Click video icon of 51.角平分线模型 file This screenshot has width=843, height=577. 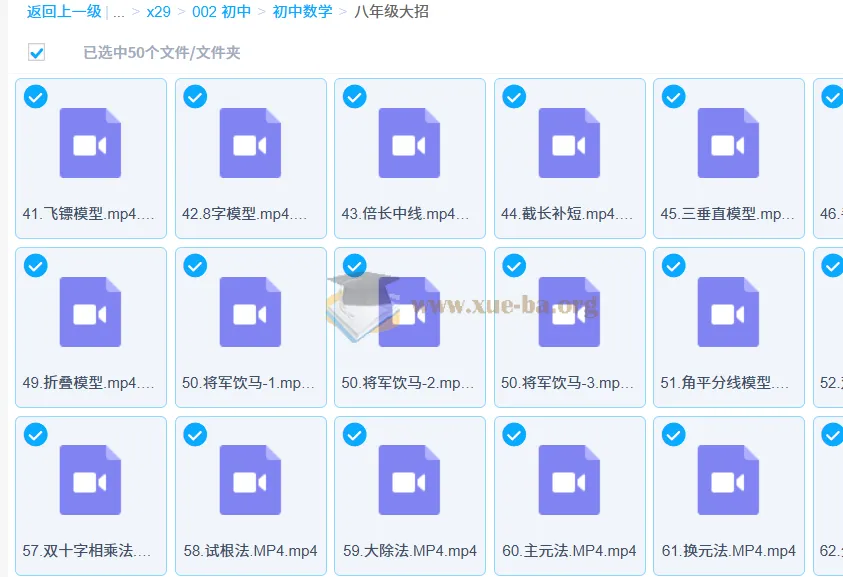click(728, 312)
